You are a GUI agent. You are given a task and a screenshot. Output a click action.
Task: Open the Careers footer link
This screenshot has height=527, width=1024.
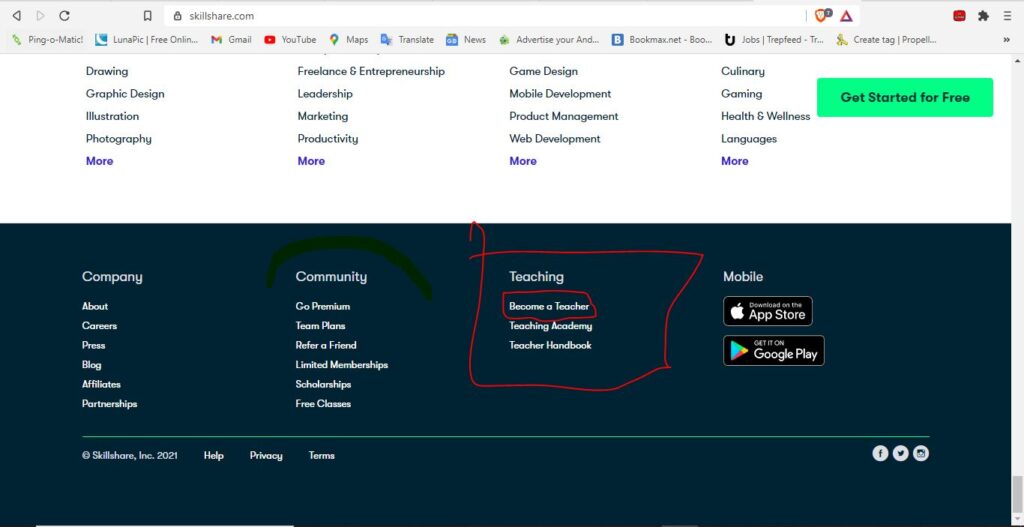[99, 326]
